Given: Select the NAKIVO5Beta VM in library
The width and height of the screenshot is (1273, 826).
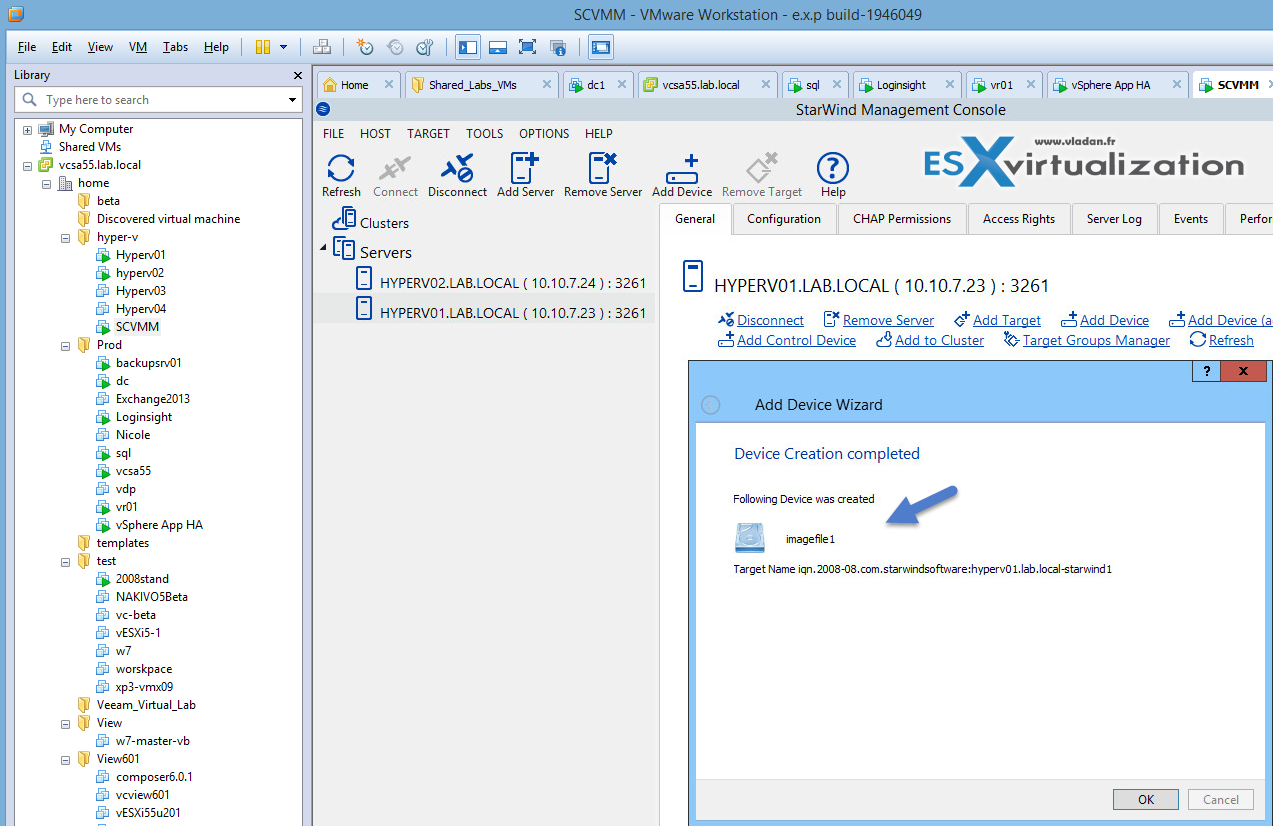Looking at the screenshot, I should pyautogui.click(x=151, y=597).
